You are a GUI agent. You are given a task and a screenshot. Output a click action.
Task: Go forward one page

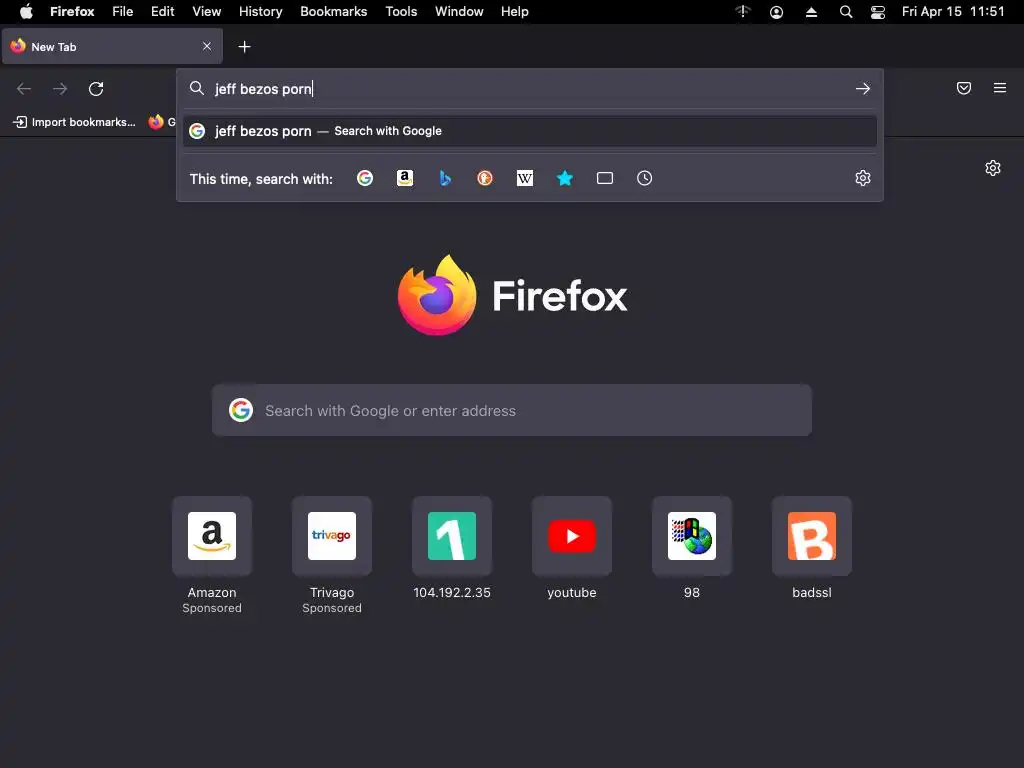click(59, 89)
